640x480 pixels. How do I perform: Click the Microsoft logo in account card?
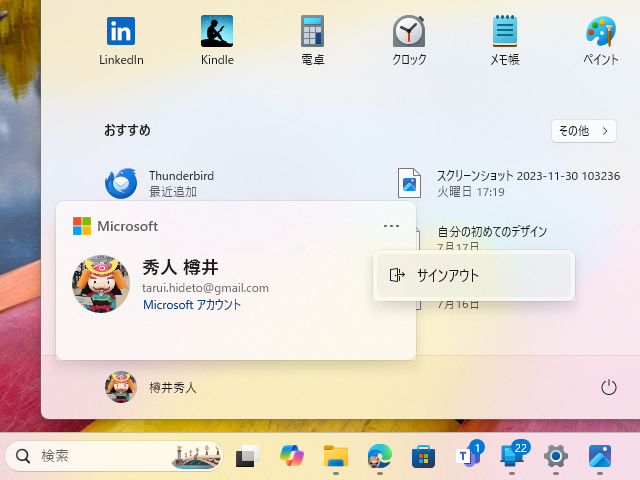pyautogui.click(x=82, y=226)
